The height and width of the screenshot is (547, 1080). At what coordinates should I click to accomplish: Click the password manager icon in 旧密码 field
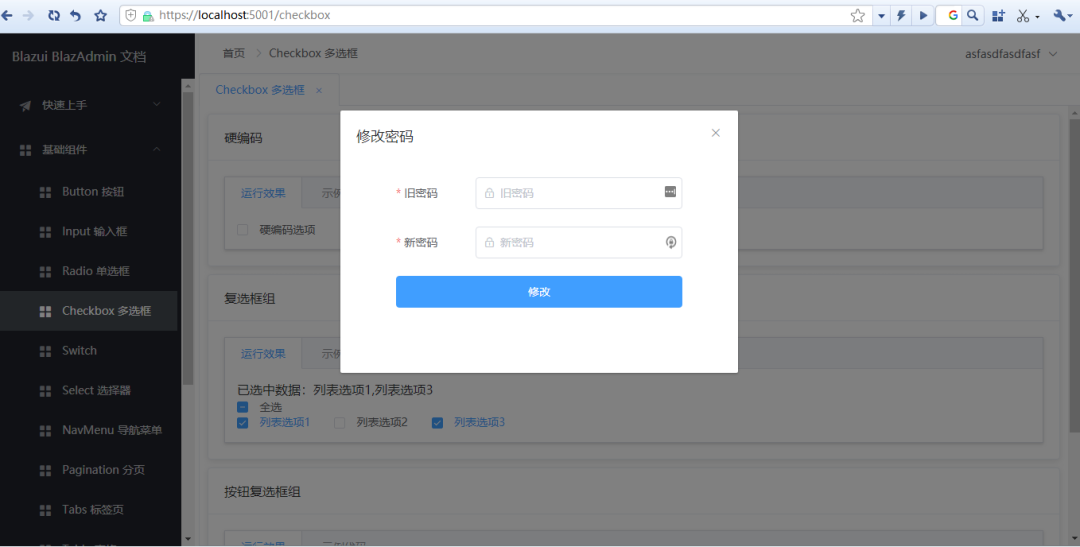click(x=670, y=192)
